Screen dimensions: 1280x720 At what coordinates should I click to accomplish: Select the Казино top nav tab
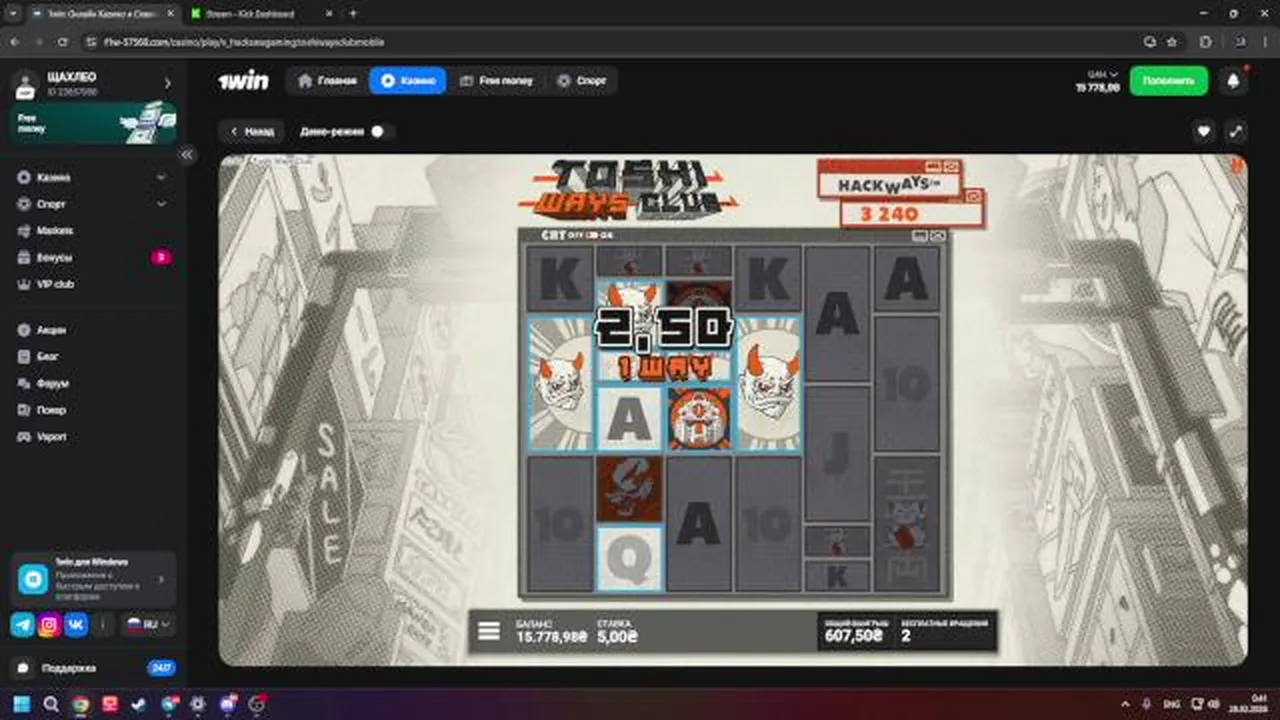(x=407, y=81)
